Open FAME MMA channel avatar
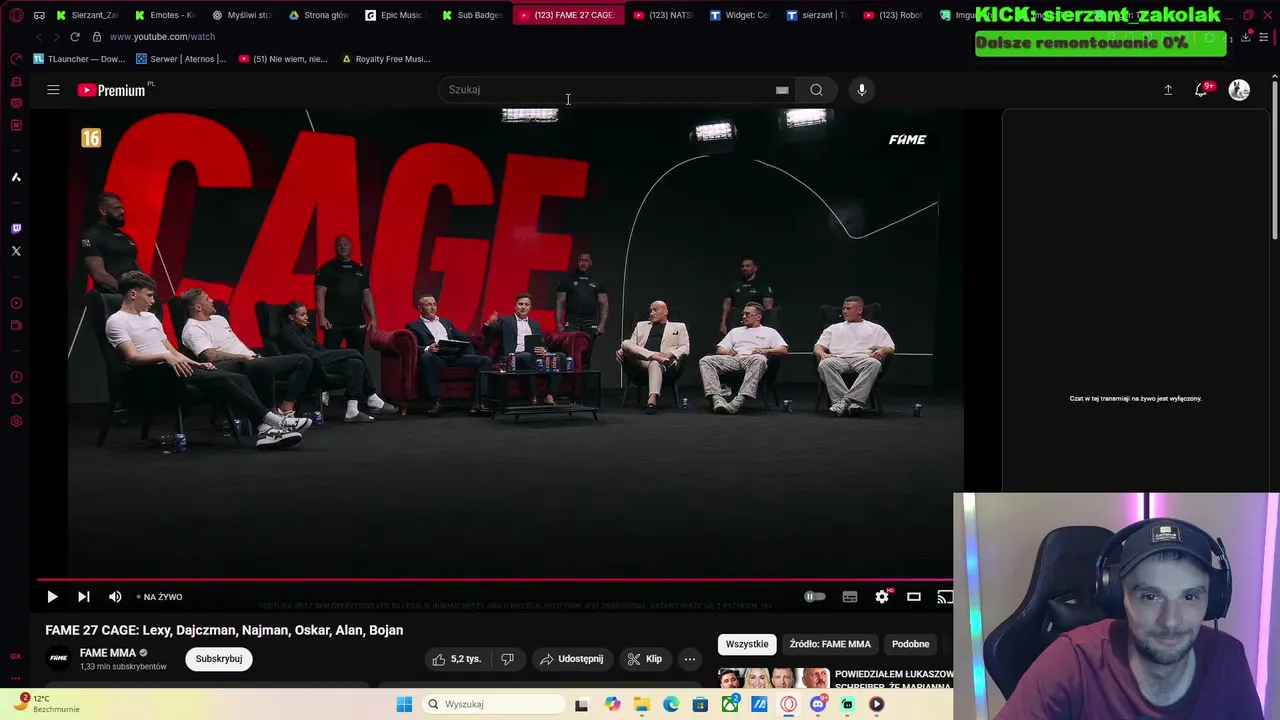Screen dimensions: 1280x720 (59, 658)
